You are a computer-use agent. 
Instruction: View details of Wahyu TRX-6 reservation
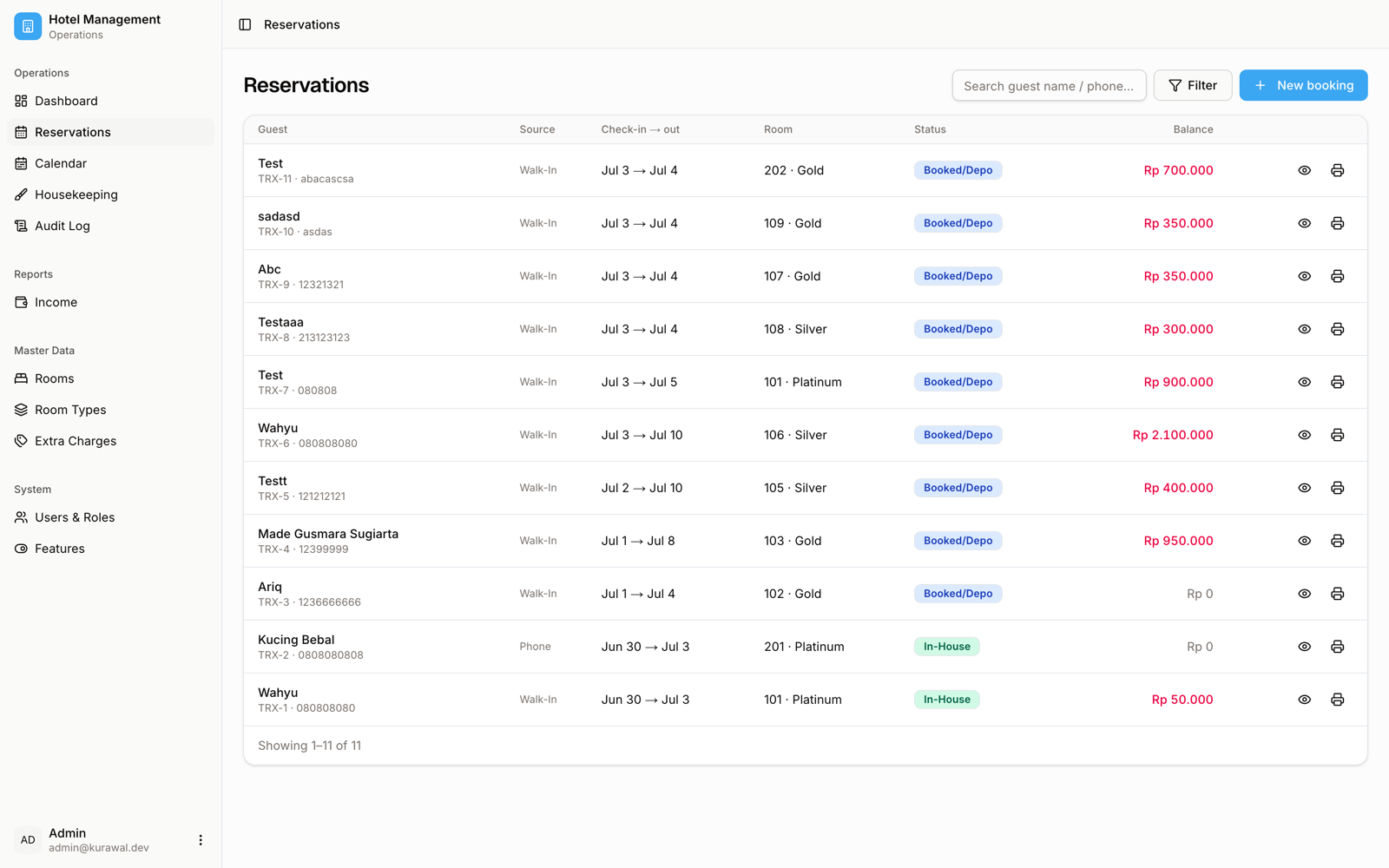click(1304, 435)
